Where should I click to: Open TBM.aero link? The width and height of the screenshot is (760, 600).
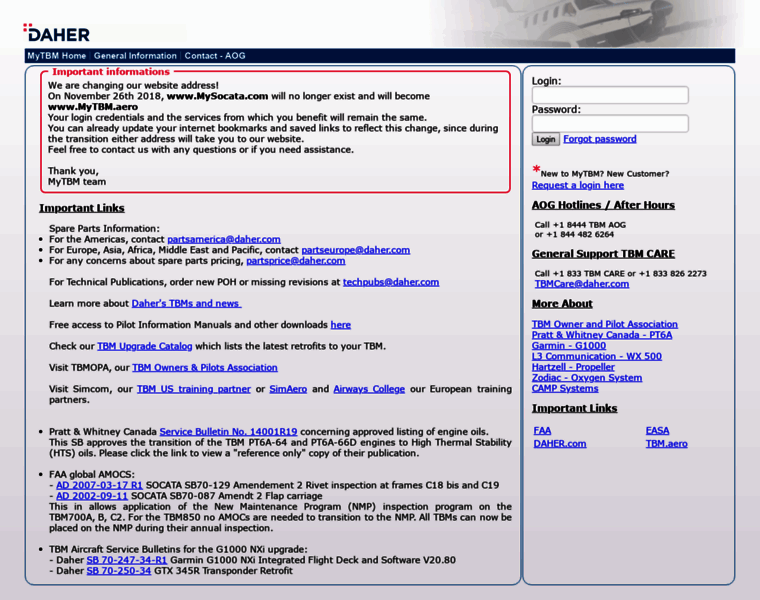click(x=666, y=443)
